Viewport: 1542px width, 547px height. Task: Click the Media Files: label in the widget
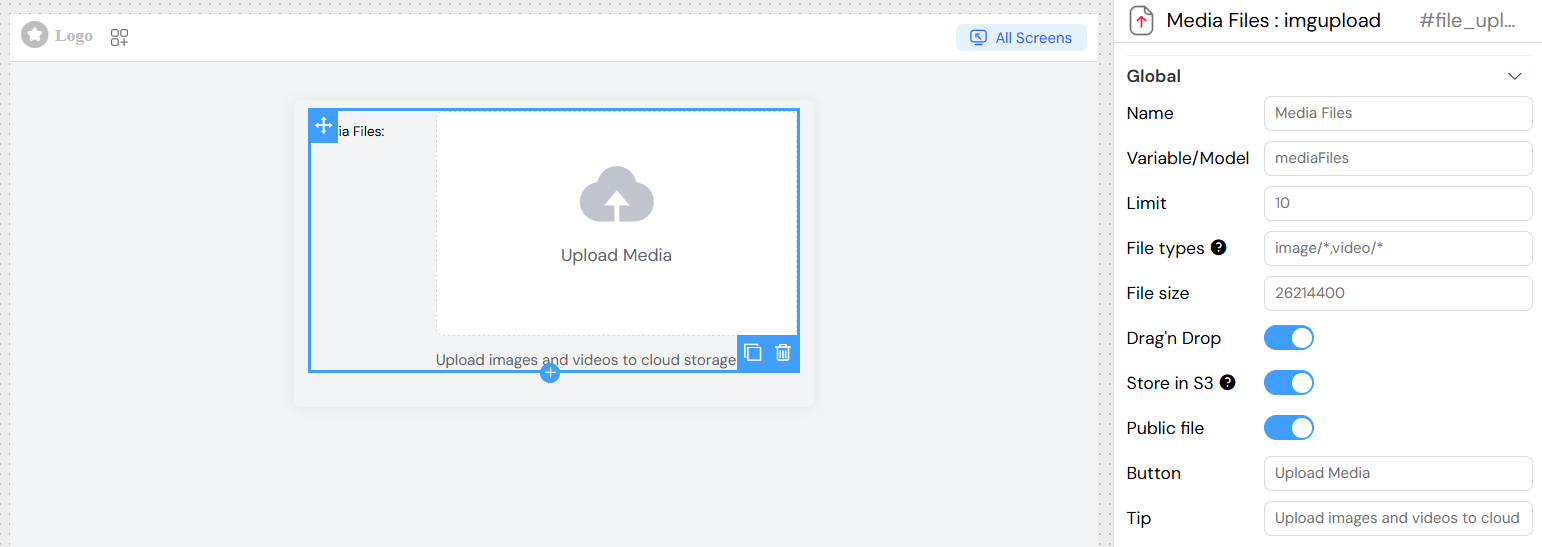click(362, 131)
